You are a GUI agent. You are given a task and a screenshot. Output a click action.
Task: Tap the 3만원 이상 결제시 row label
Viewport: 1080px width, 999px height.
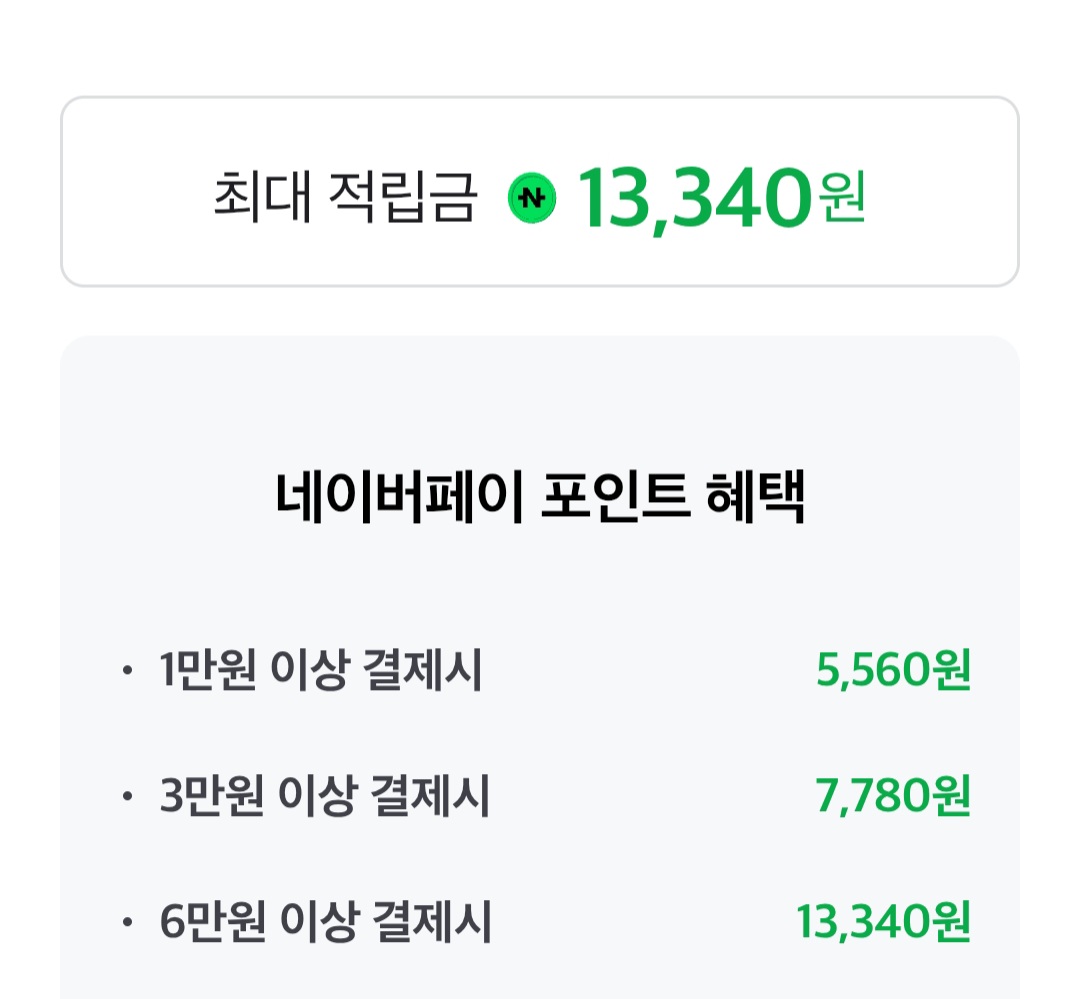[x=324, y=797]
